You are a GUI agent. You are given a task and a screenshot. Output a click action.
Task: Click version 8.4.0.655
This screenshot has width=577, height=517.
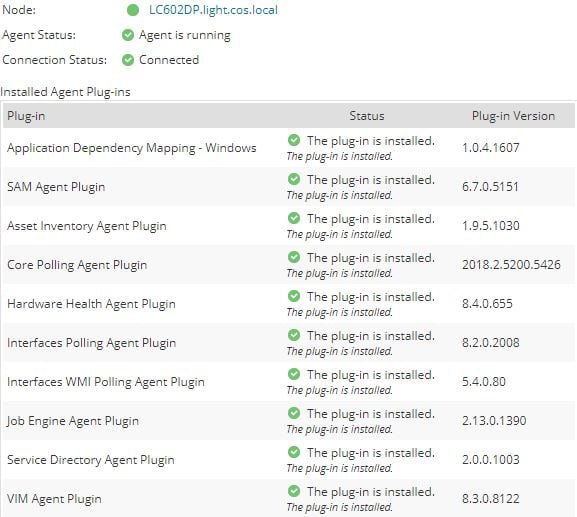pyautogui.click(x=487, y=304)
